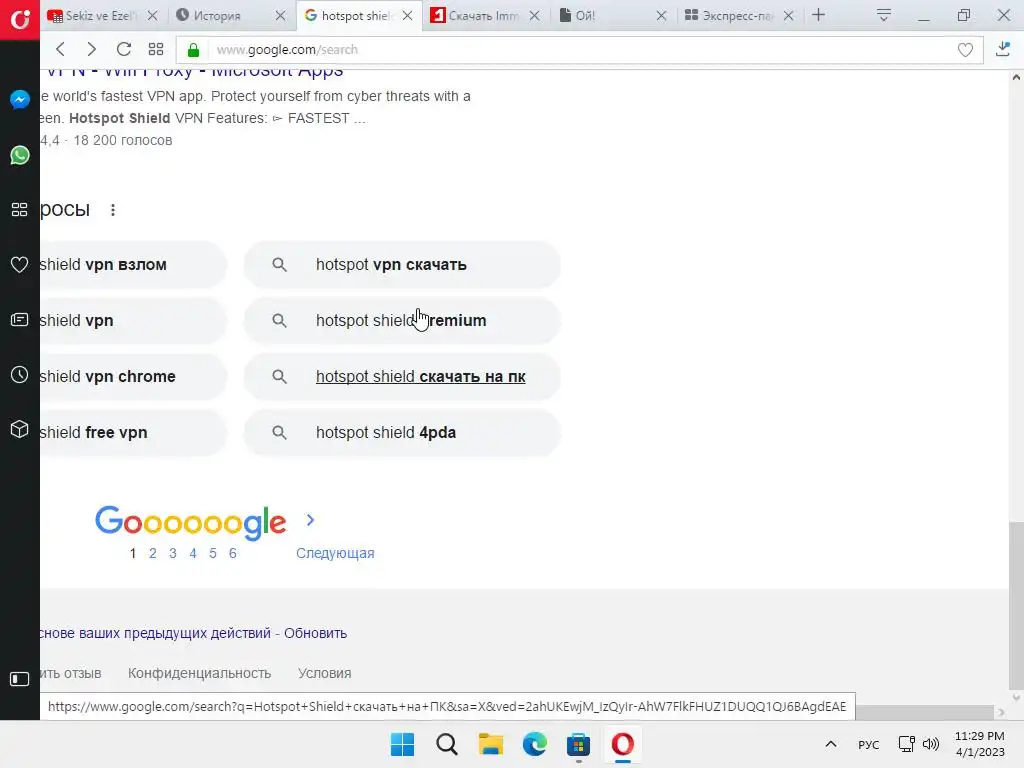Click search icon of hotspot shield 4pda suggestion
The image size is (1024, 768).
click(279, 432)
